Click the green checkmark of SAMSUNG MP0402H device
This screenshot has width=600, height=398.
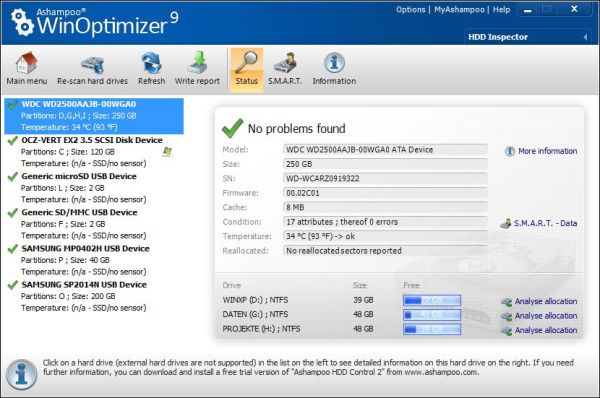coord(13,249)
